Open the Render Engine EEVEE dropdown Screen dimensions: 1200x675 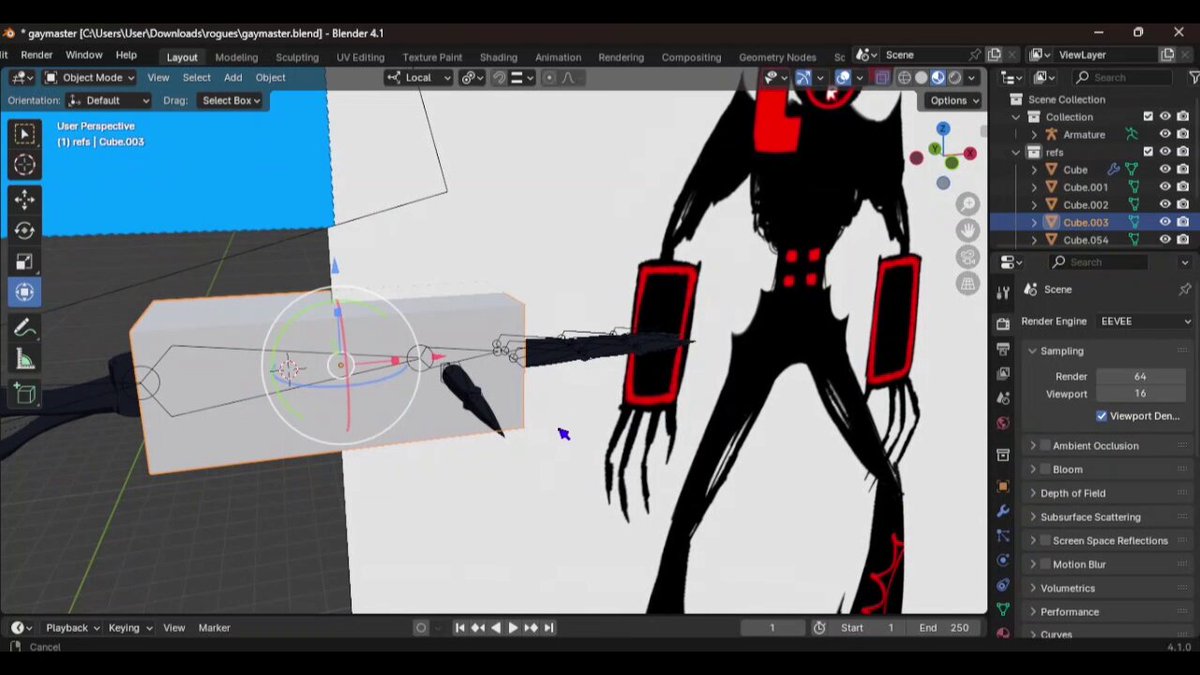(1146, 321)
